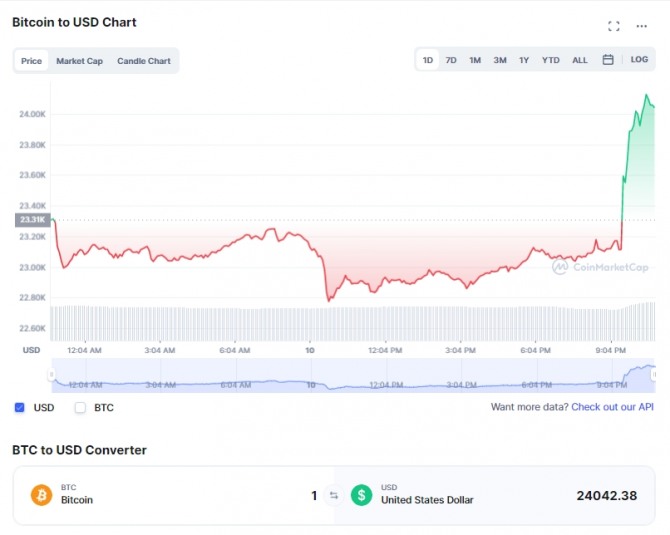This screenshot has width=670, height=535.
Task: Switch to the Candle Chart tab
Action: tap(144, 61)
